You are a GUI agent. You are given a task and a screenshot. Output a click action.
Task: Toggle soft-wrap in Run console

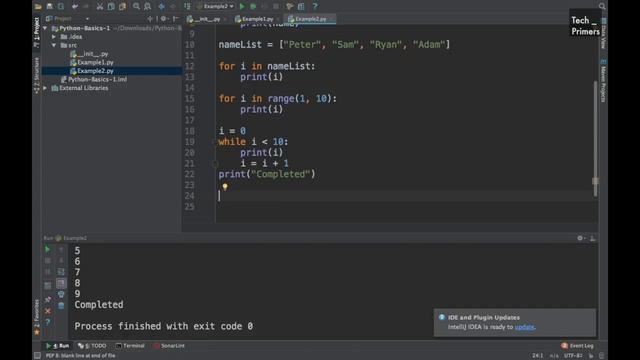coord(61,271)
